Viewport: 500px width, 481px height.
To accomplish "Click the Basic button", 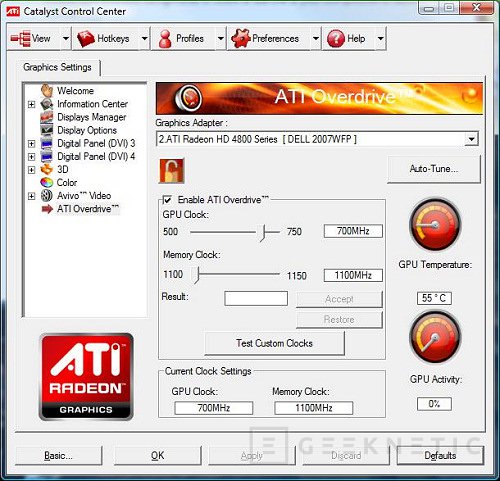I will point(58,455).
